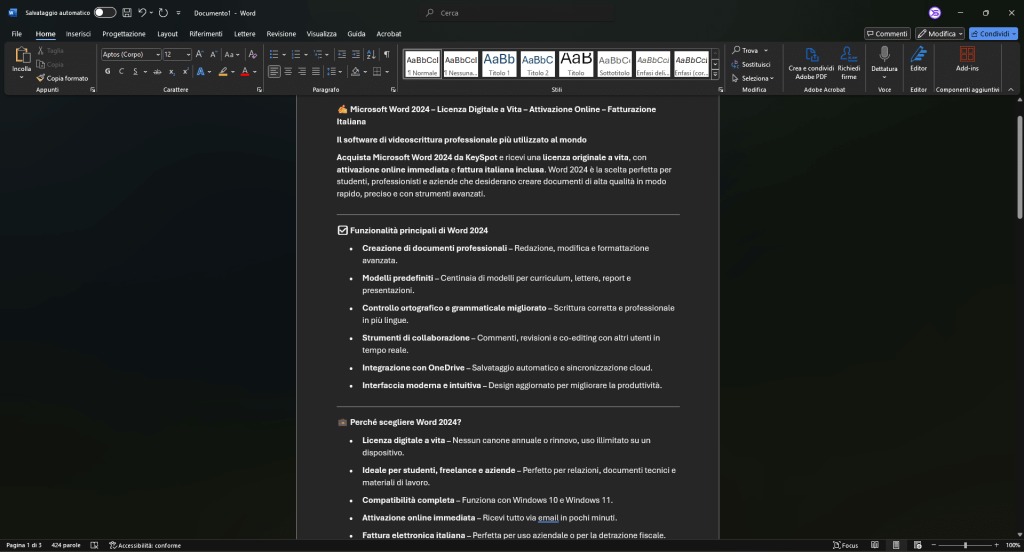This screenshot has width=1024, height=552.
Task: Undo the last action
Action: pos(142,12)
